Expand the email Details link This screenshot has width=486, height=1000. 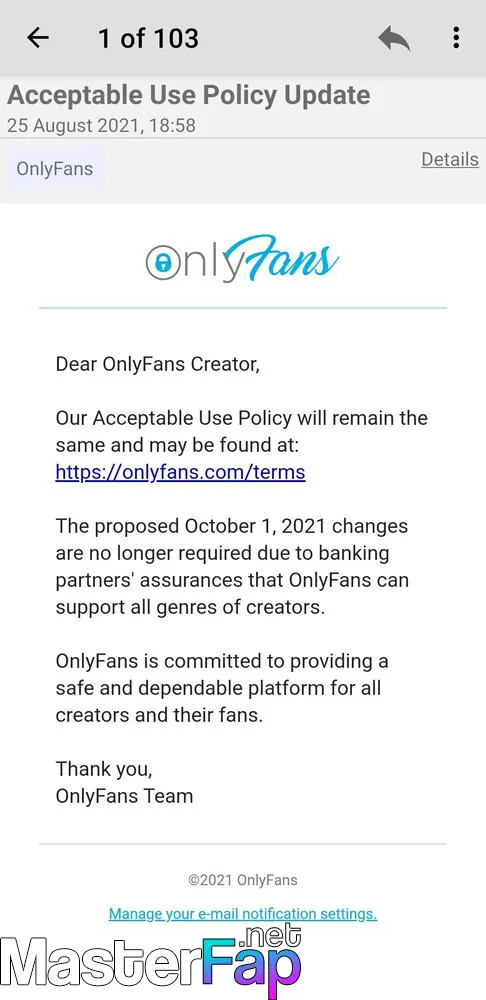450,159
